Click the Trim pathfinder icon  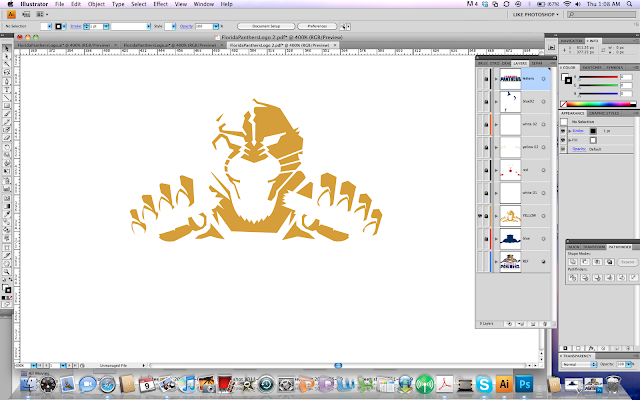pos(585,278)
